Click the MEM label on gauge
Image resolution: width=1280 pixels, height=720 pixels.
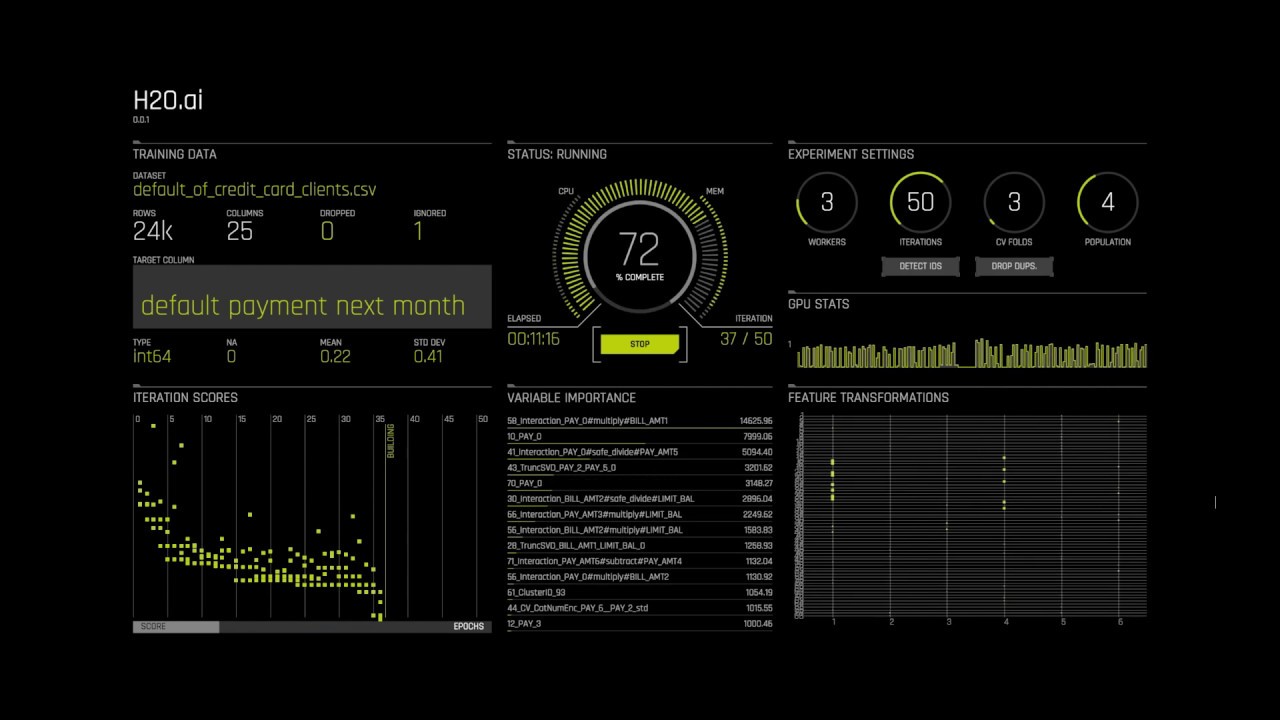(x=715, y=191)
